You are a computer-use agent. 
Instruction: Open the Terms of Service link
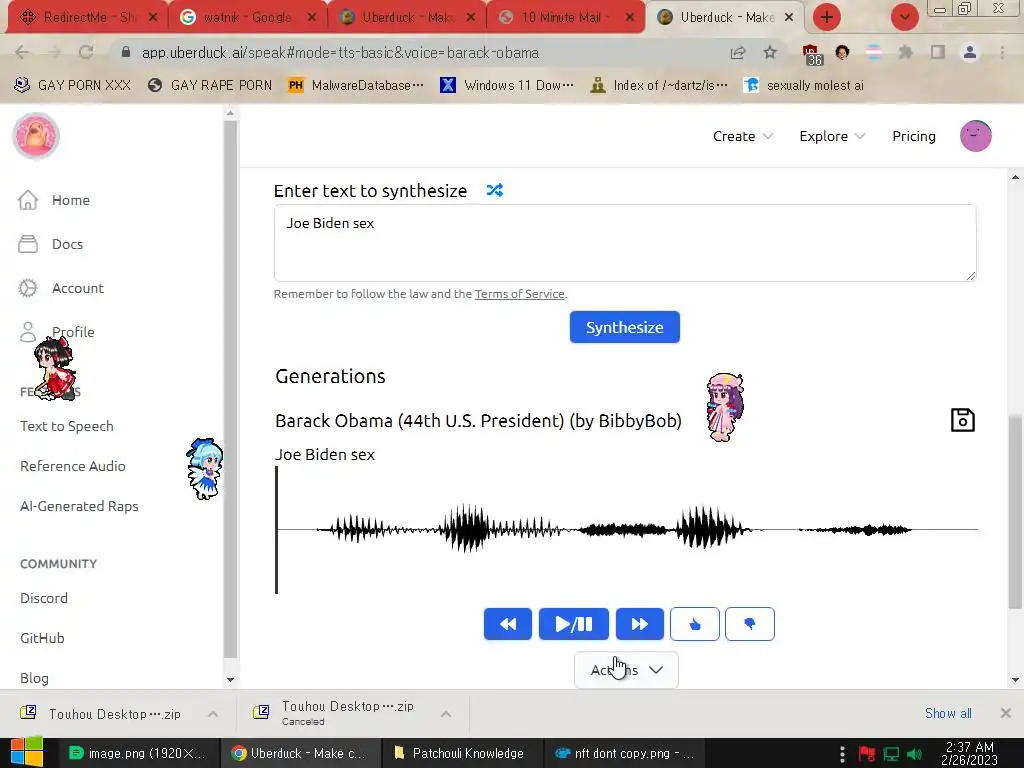519,294
